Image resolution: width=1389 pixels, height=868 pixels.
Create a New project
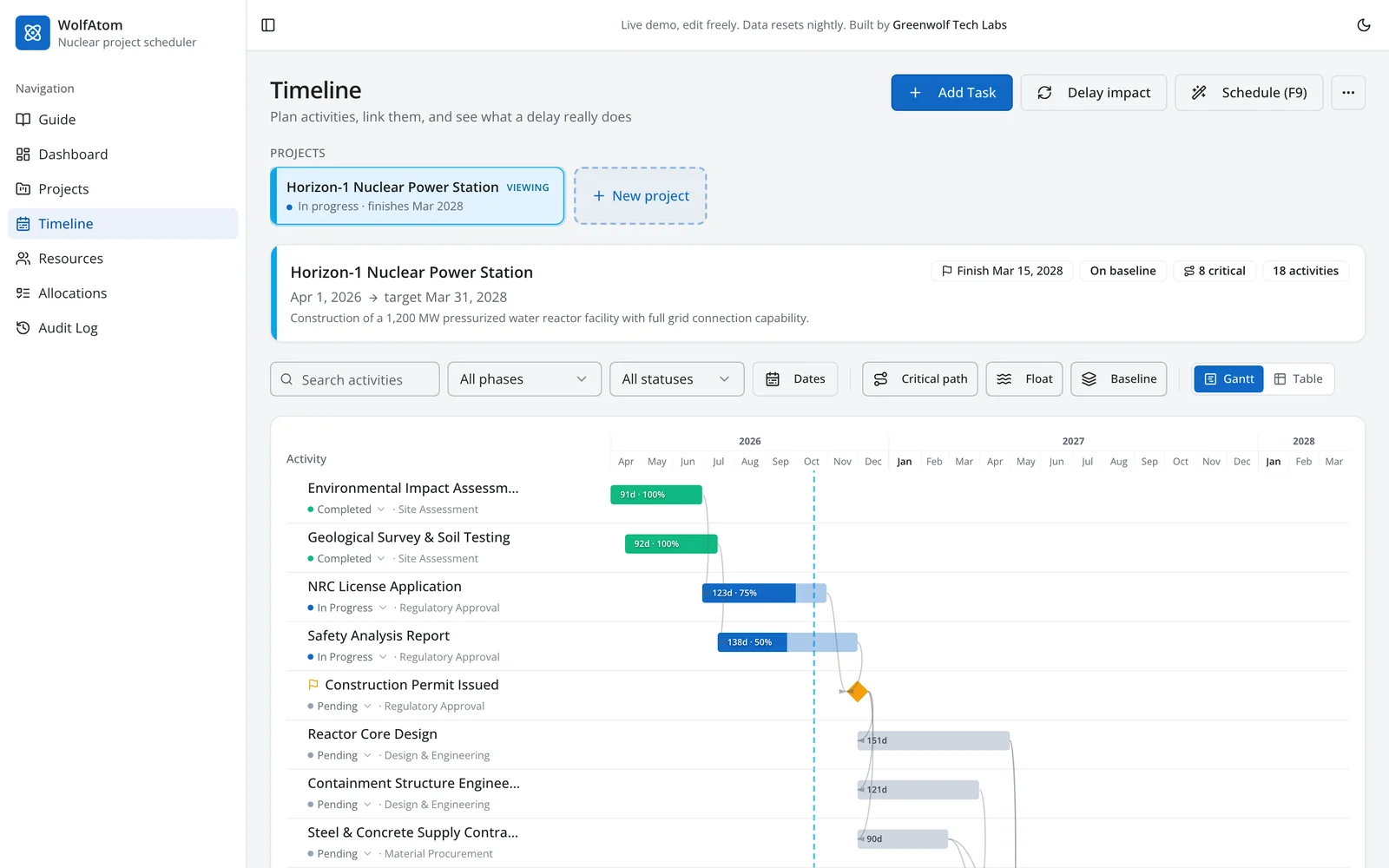pos(641,196)
